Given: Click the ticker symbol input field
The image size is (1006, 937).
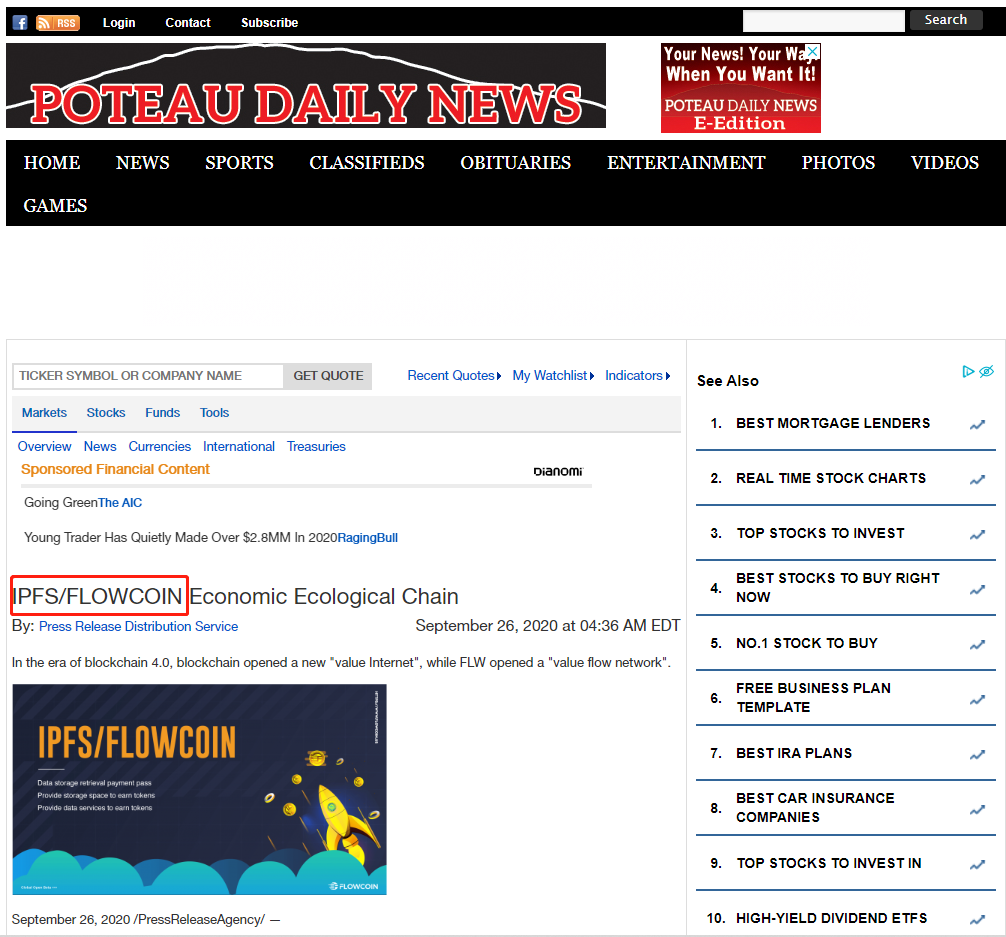Looking at the screenshot, I should click(148, 376).
